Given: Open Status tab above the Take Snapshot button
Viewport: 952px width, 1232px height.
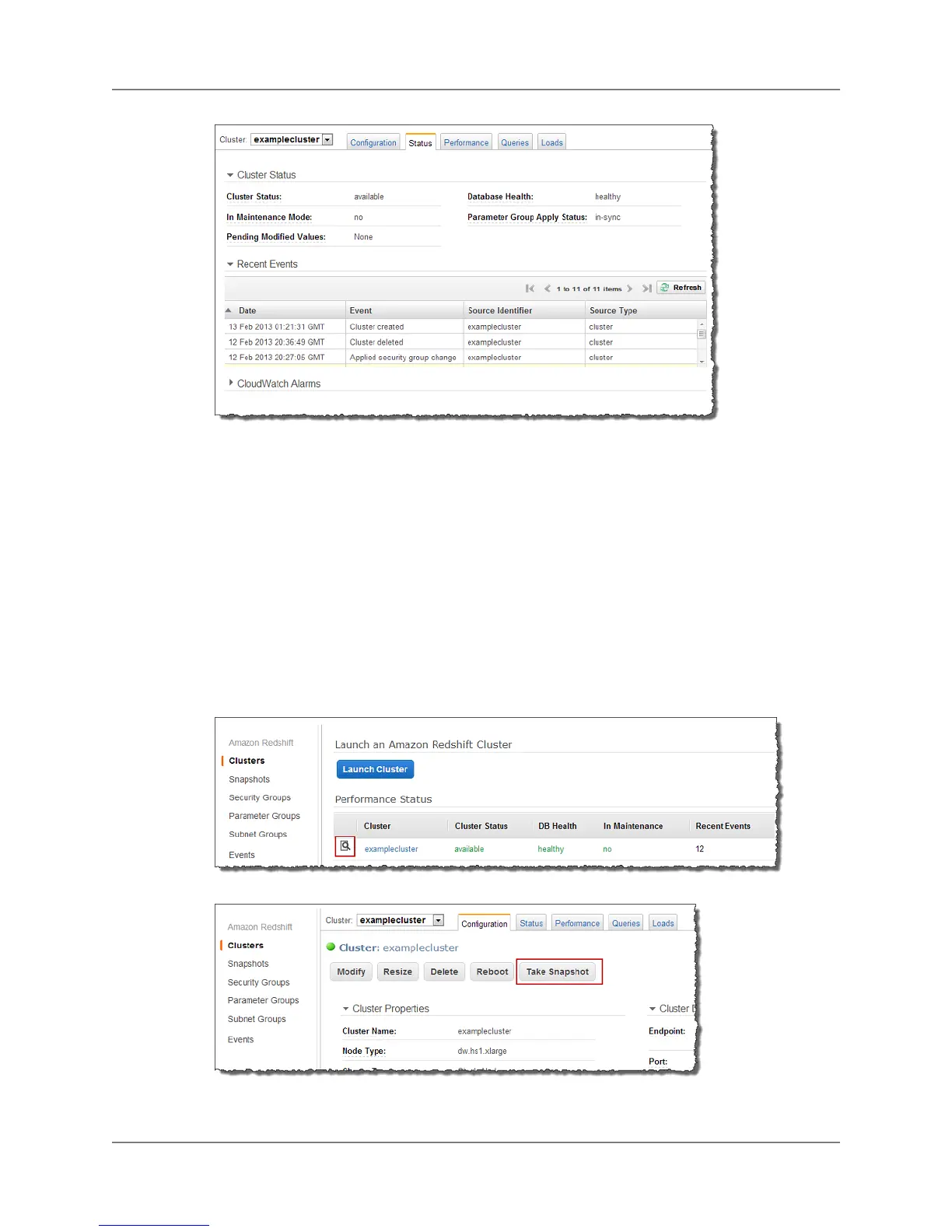Looking at the screenshot, I should pos(531,923).
